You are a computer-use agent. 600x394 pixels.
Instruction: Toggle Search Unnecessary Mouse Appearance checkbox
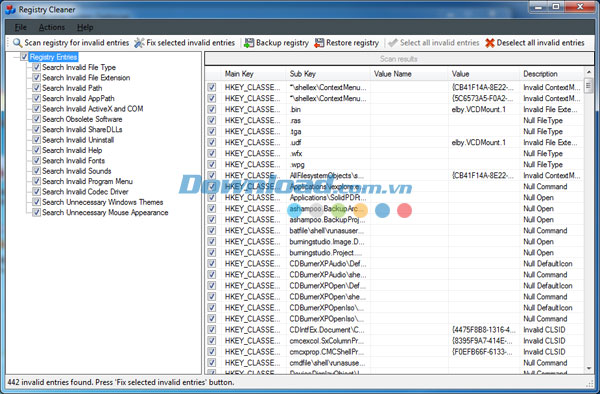[x=36, y=212]
